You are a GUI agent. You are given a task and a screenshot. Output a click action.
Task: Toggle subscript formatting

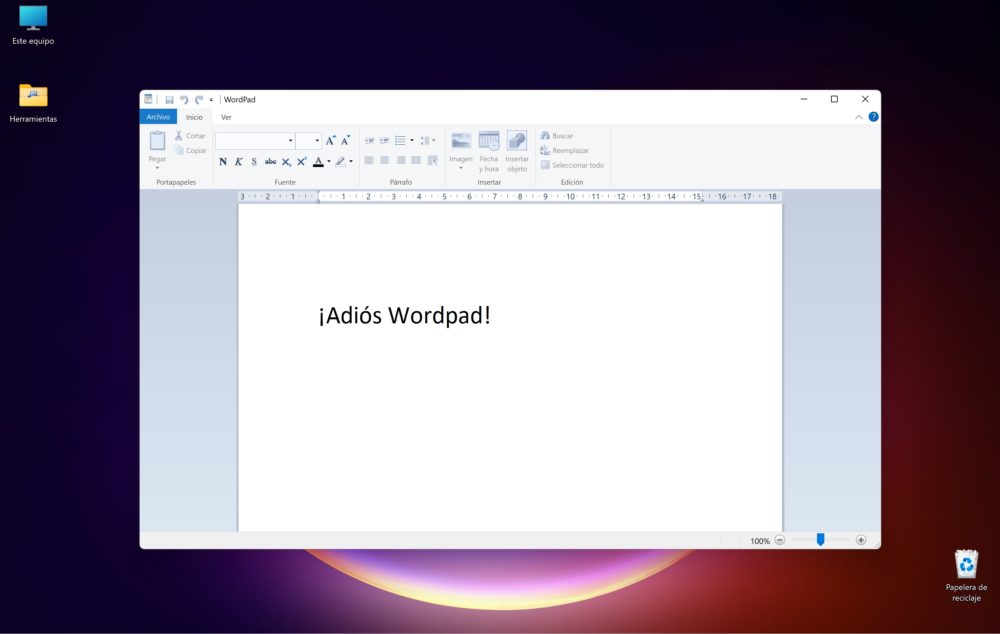click(x=286, y=161)
